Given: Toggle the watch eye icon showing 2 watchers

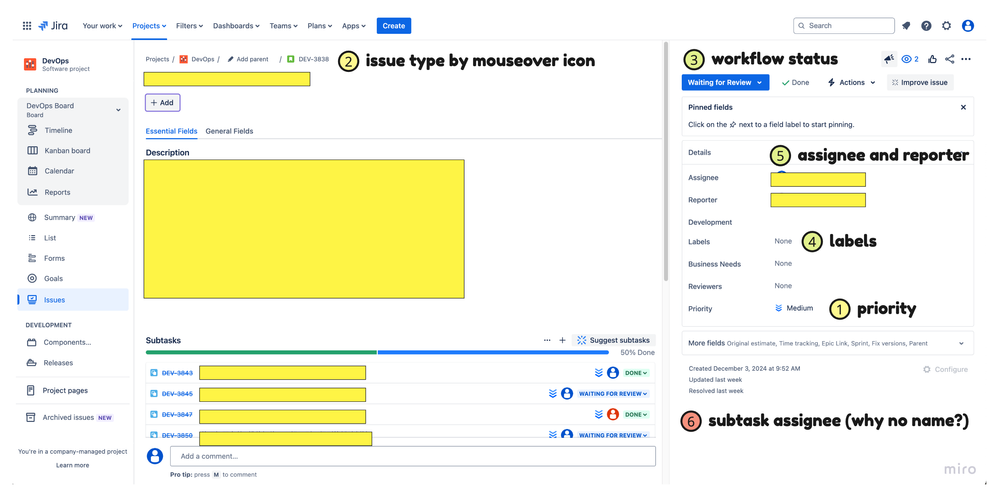Looking at the screenshot, I should (x=910, y=59).
